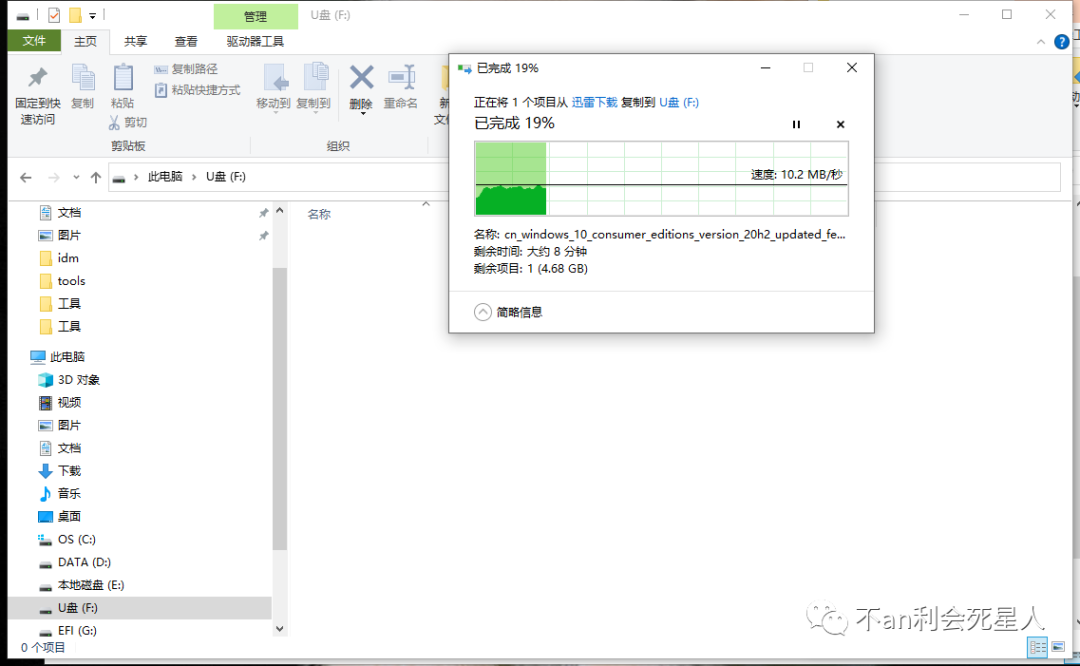Select 本地磁盘 (E:) drive
This screenshot has height=666, width=1080.
(x=91, y=585)
